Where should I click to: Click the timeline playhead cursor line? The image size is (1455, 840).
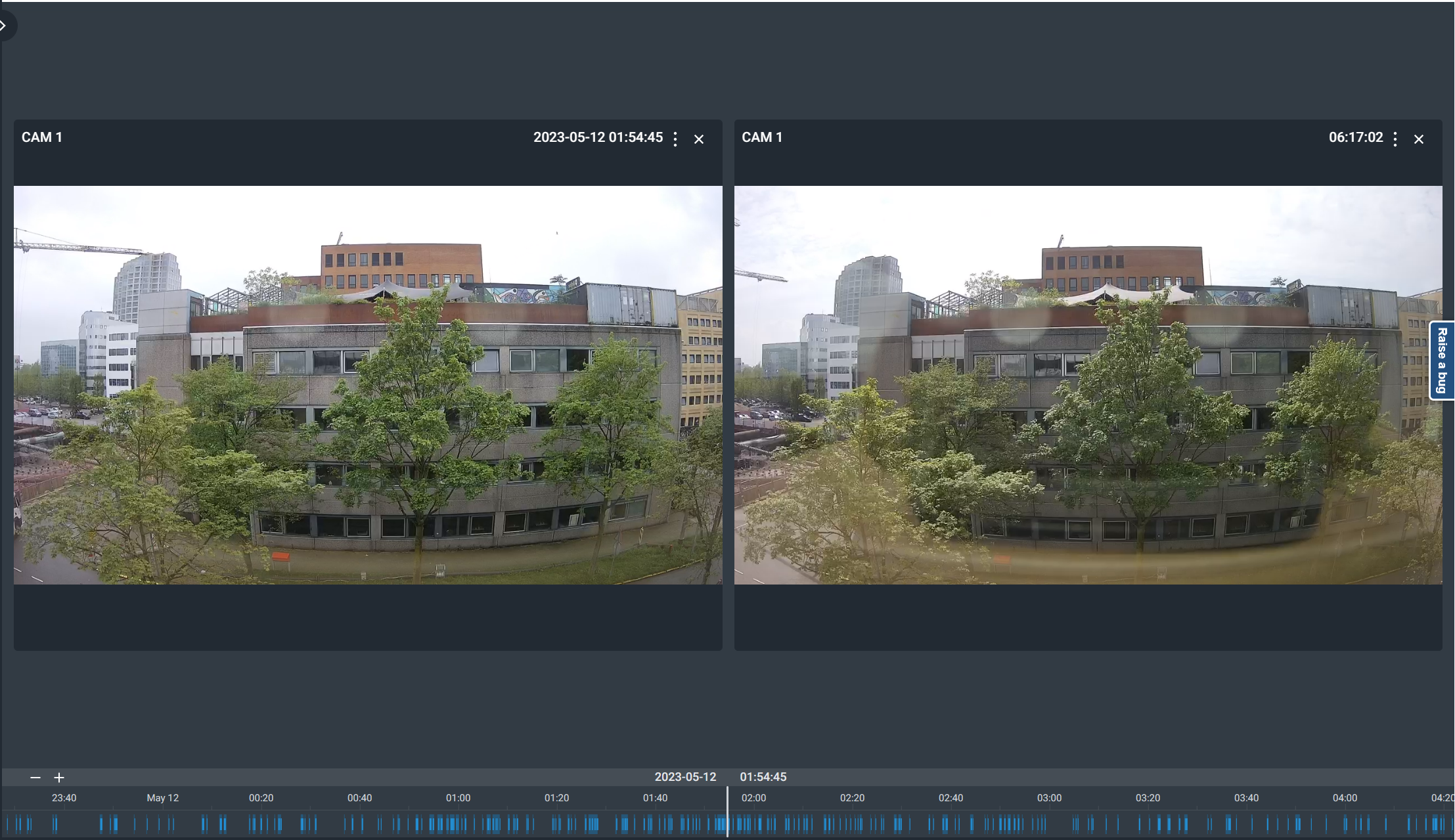pos(727,812)
